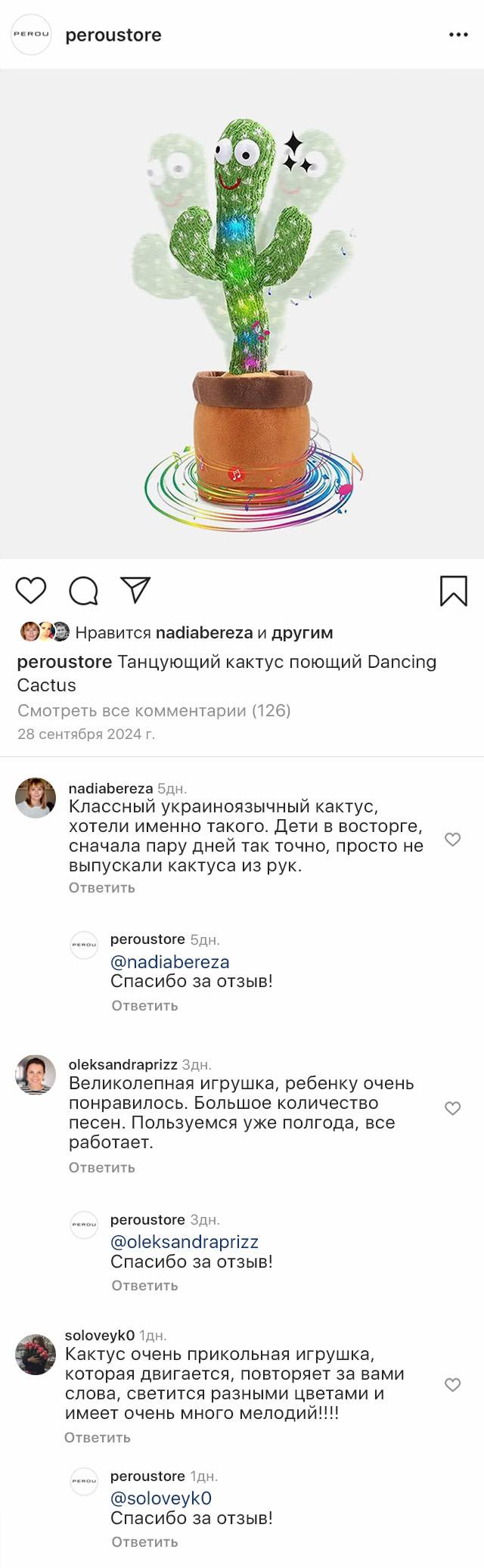Open soloveyk0's profile picture
The image size is (484, 1568).
click(x=36, y=1353)
